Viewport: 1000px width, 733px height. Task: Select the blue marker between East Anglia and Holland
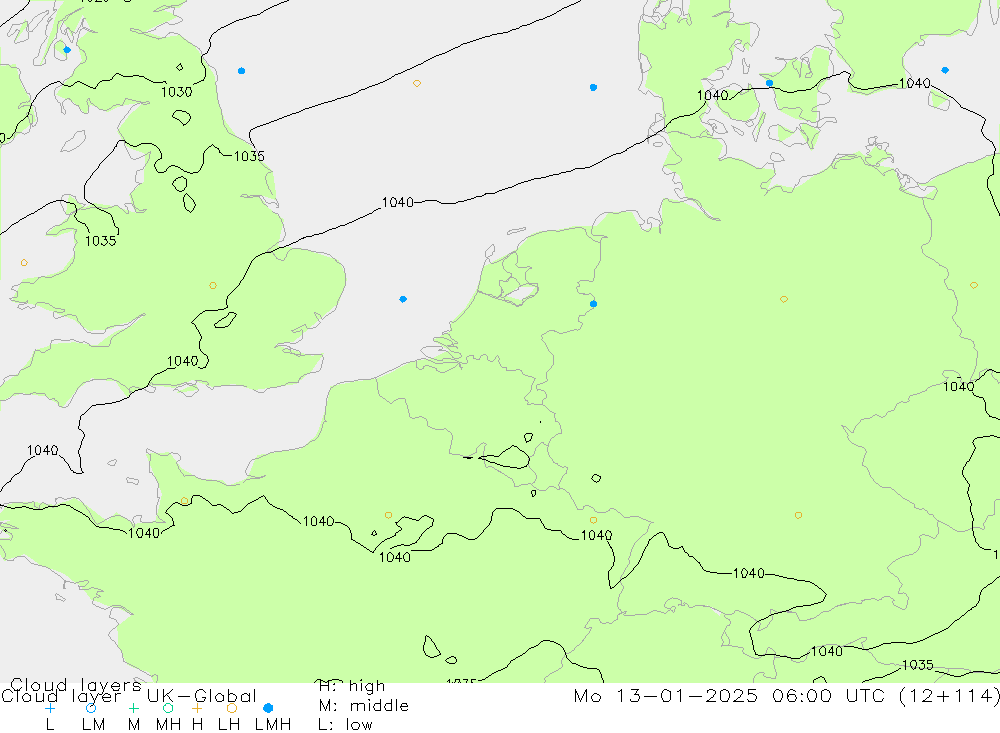pos(402,299)
